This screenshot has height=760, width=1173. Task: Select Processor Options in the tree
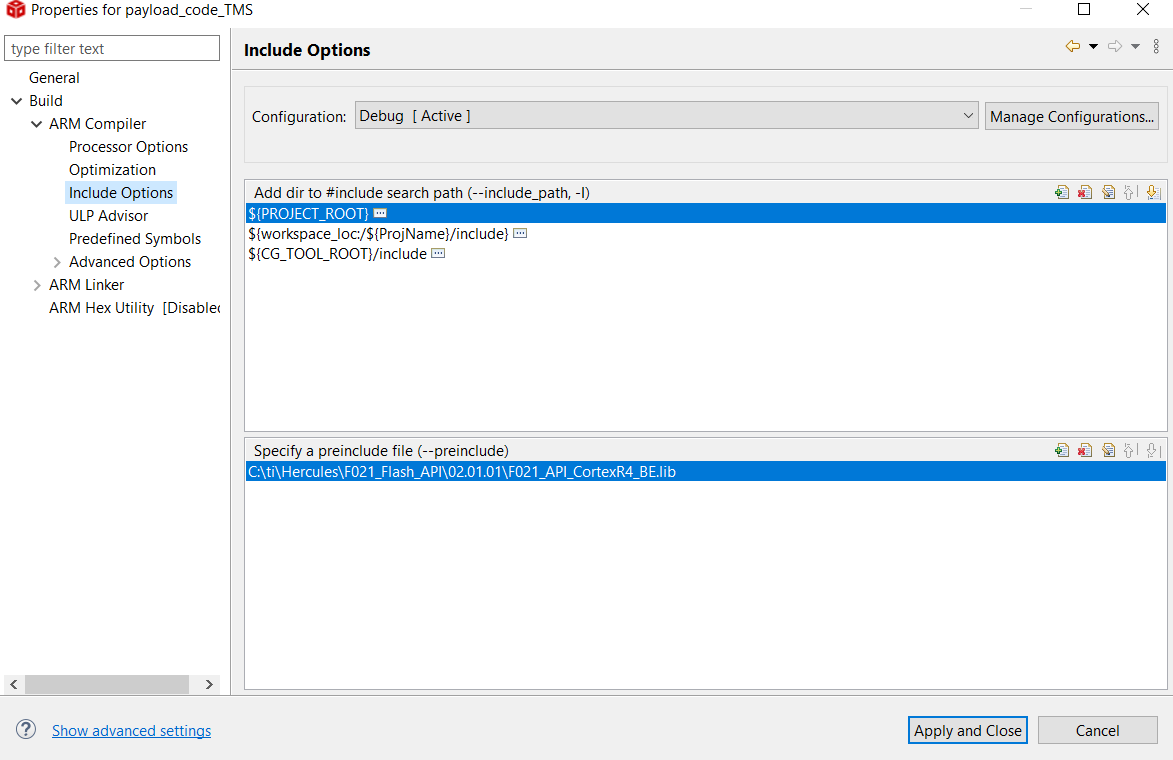point(128,147)
